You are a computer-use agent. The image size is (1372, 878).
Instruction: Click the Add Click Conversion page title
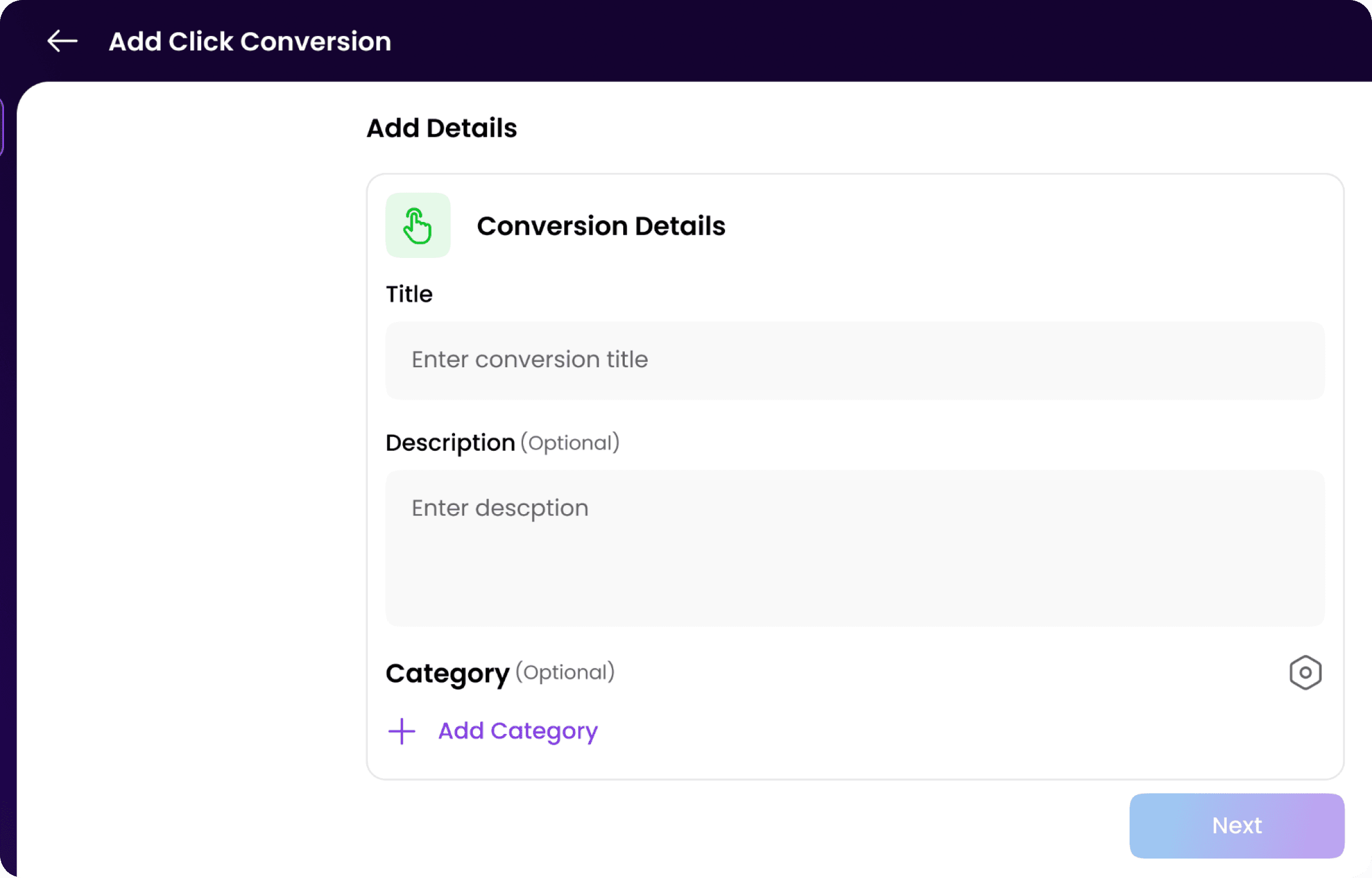click(250, 42)
